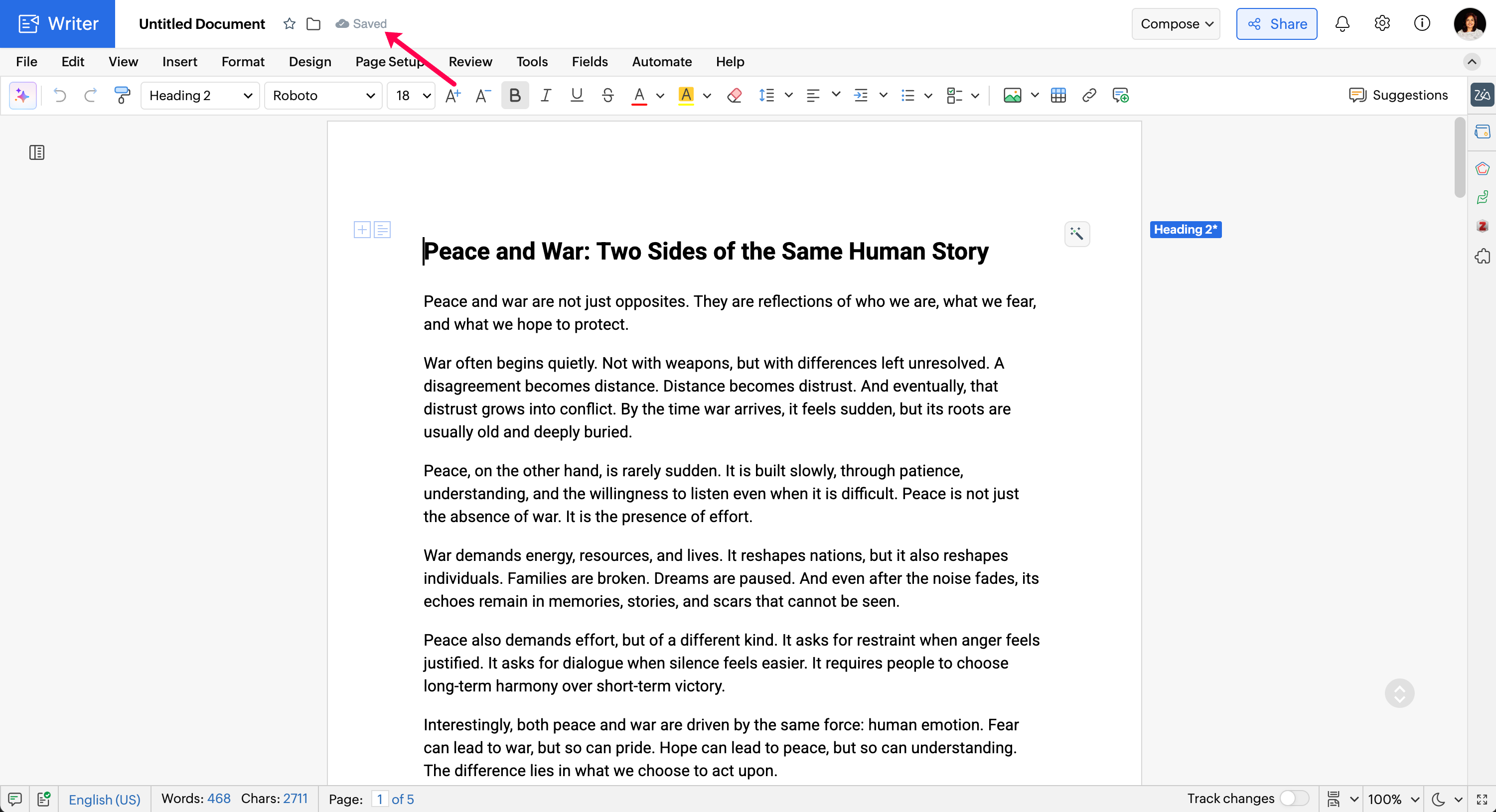The image size is (1496, 812).
Task: Toggle night mode moon icon
Action: point(1439,799)
